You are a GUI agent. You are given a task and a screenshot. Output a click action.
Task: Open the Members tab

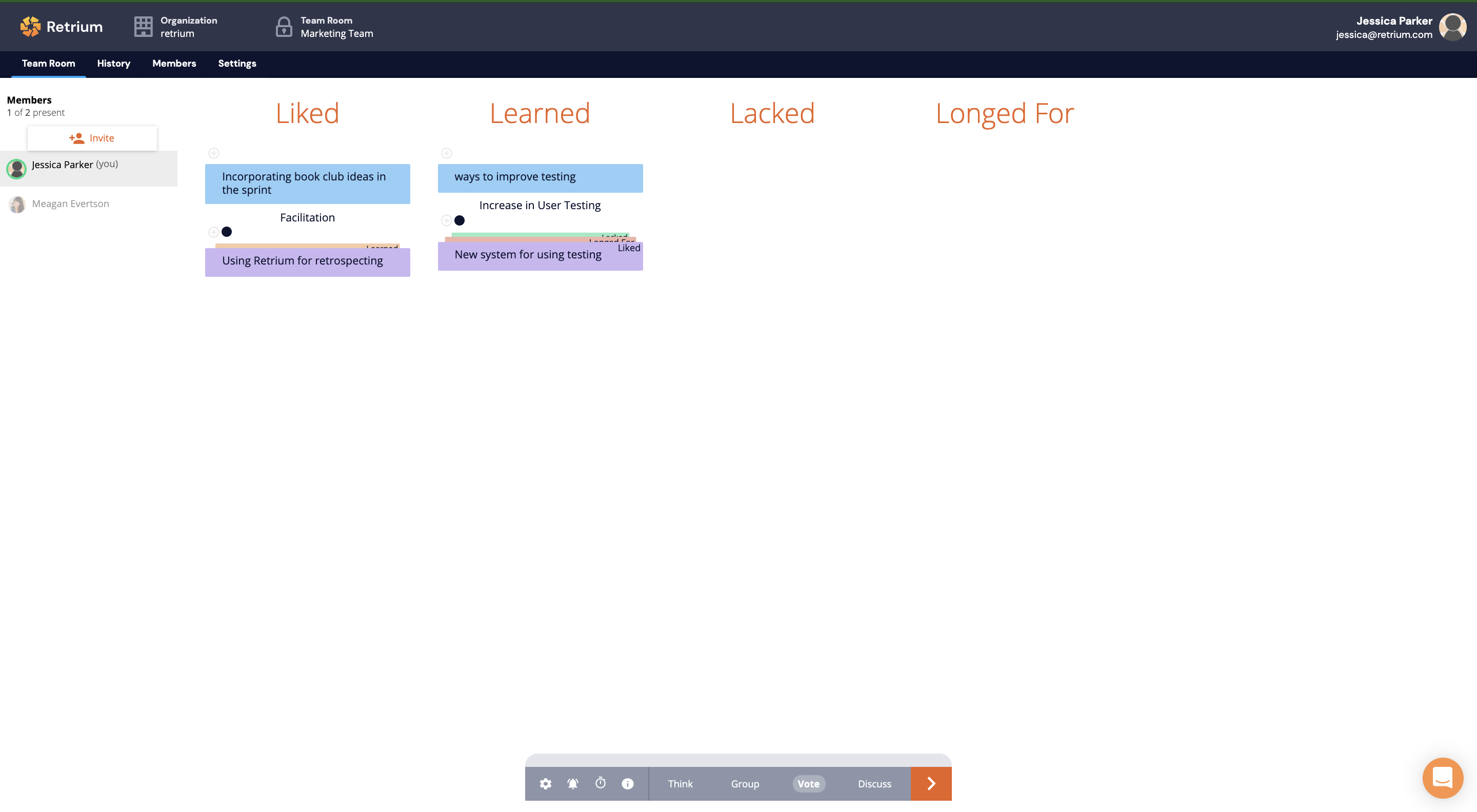[x=174, y=64]
